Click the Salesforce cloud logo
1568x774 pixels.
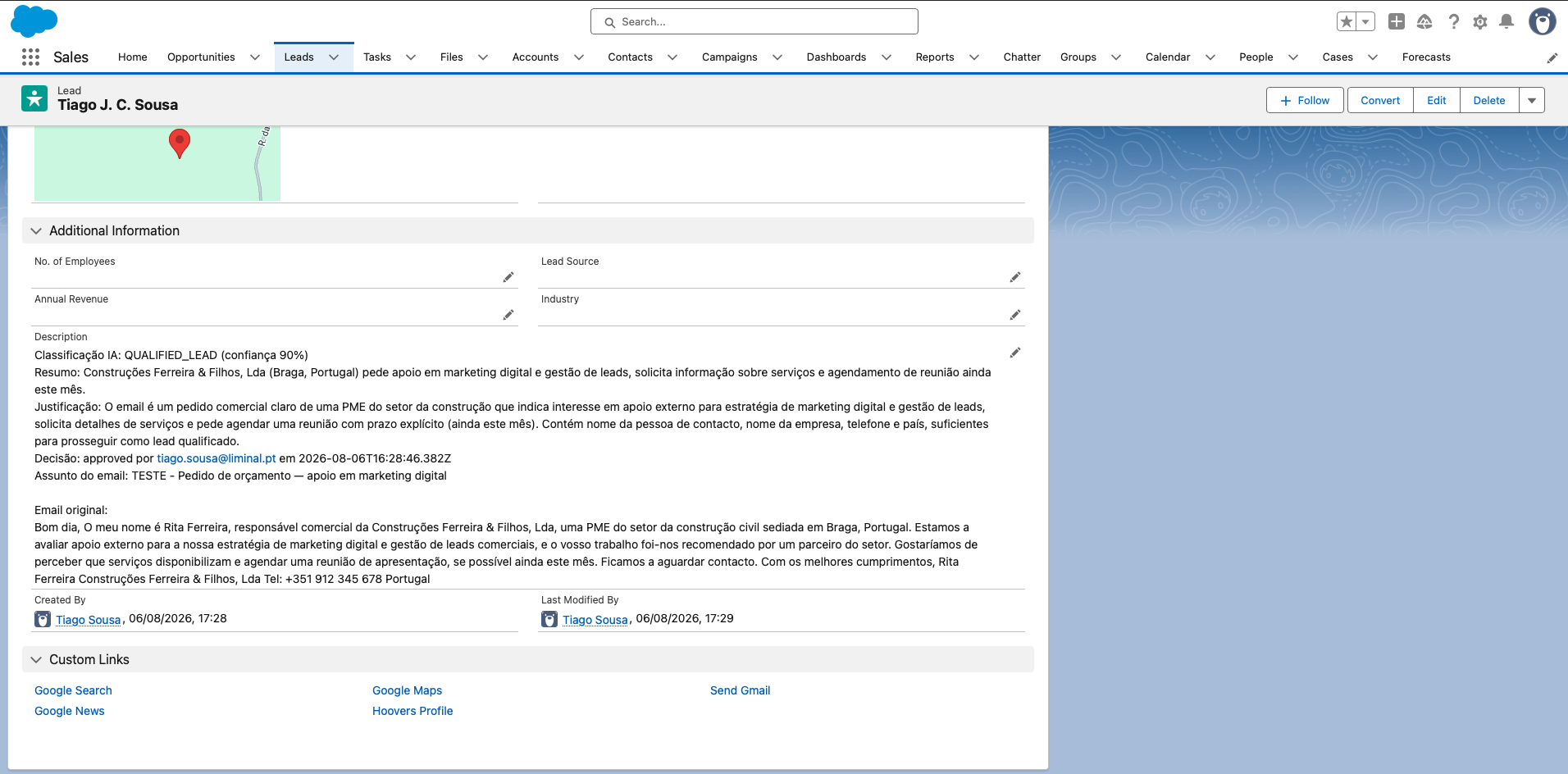tap(34, 20)
